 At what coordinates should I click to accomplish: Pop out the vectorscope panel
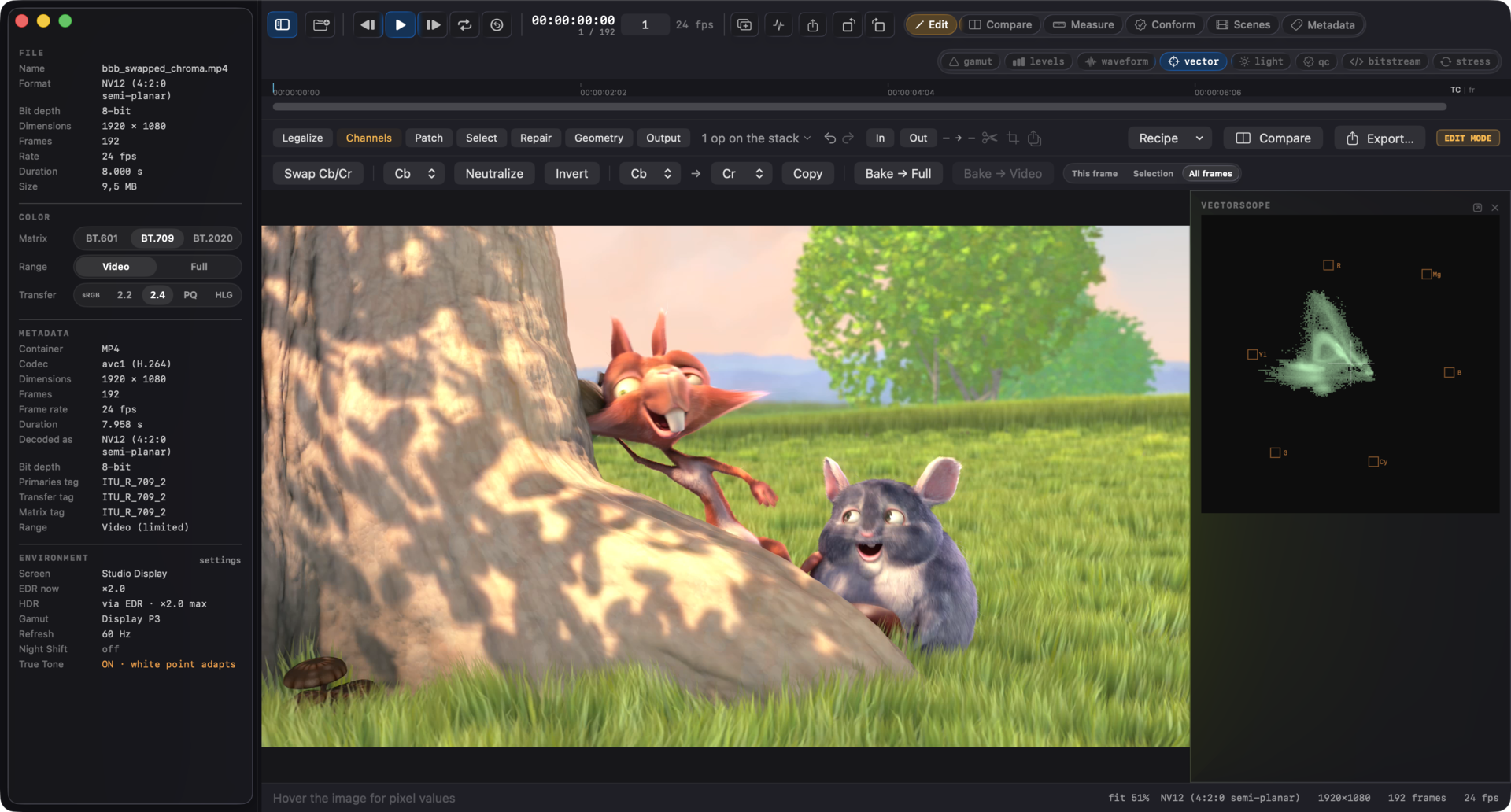(1477, 208)
